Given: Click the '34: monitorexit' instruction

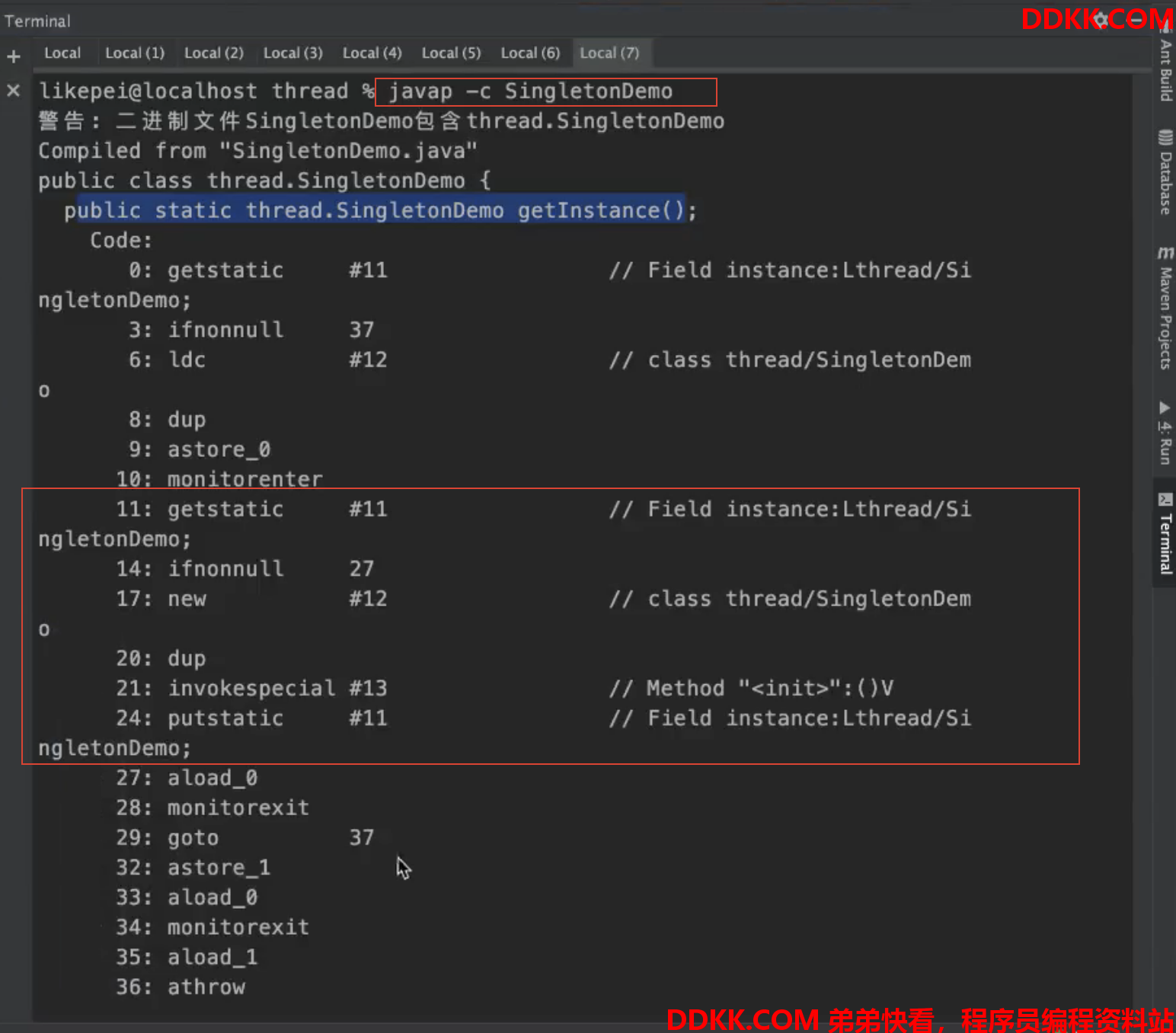Looking at the screenshot, I should pos(213,927).
